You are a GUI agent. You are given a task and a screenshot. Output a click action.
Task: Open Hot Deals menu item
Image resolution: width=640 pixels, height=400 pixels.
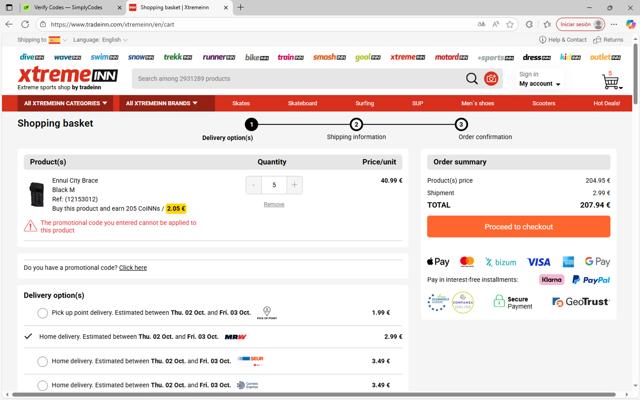(x=607, y=103)
